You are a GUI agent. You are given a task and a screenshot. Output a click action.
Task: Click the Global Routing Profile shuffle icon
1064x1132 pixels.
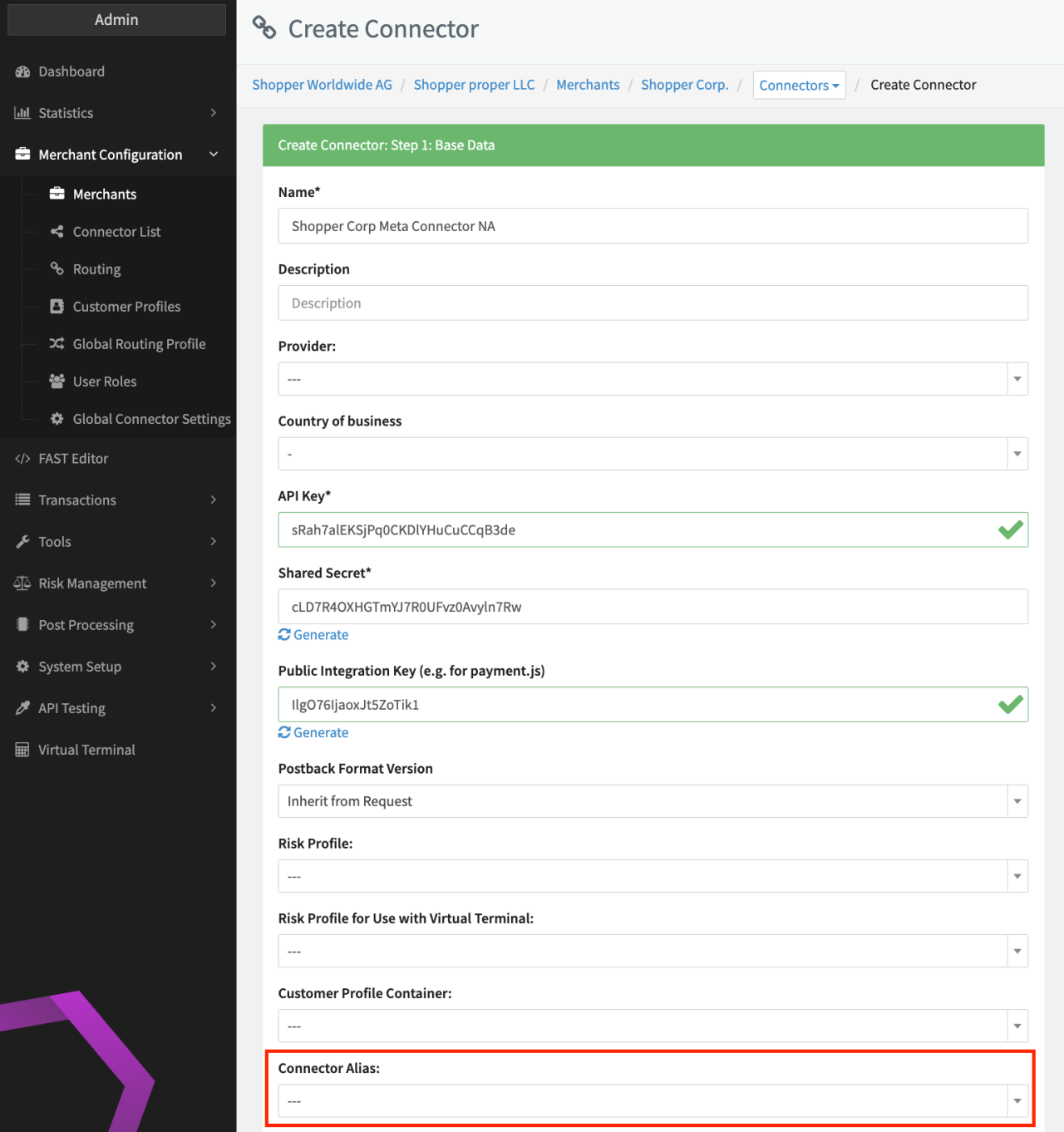[57, 343]
